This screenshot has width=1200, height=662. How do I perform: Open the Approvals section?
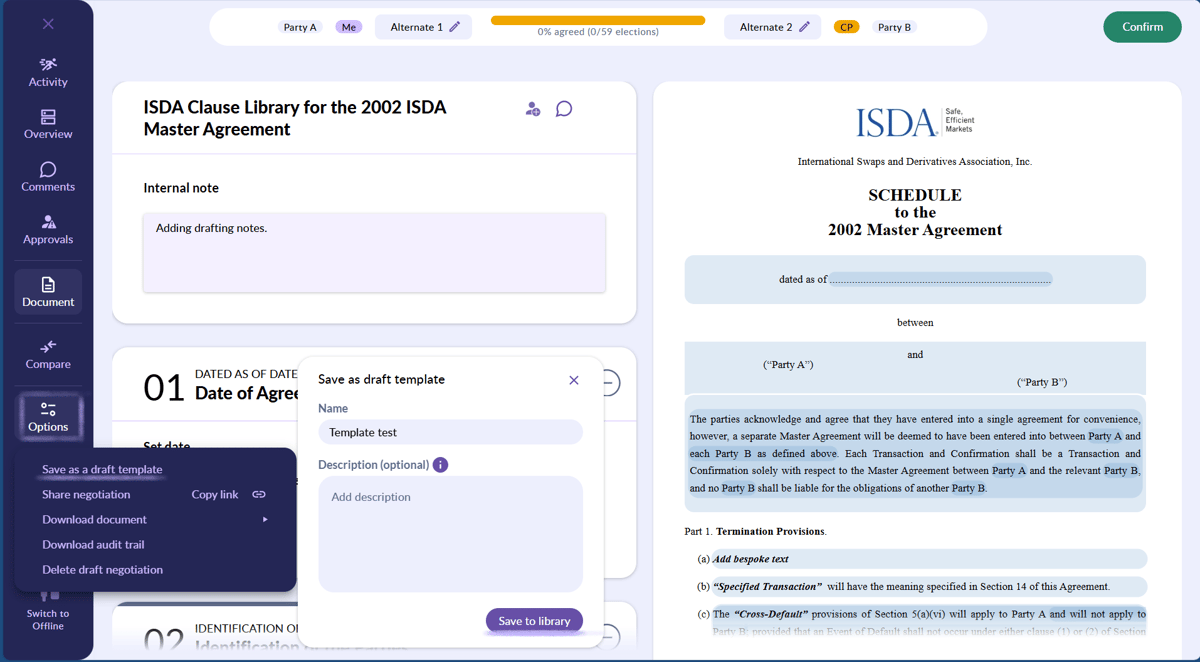click(x=48, y=230)
